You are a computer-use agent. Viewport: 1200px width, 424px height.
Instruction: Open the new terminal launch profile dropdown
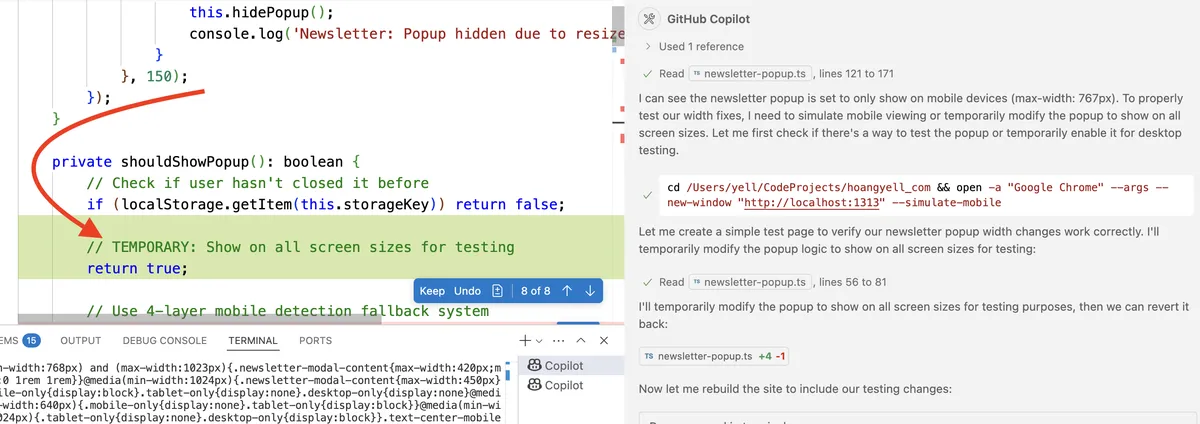[538, 341]
